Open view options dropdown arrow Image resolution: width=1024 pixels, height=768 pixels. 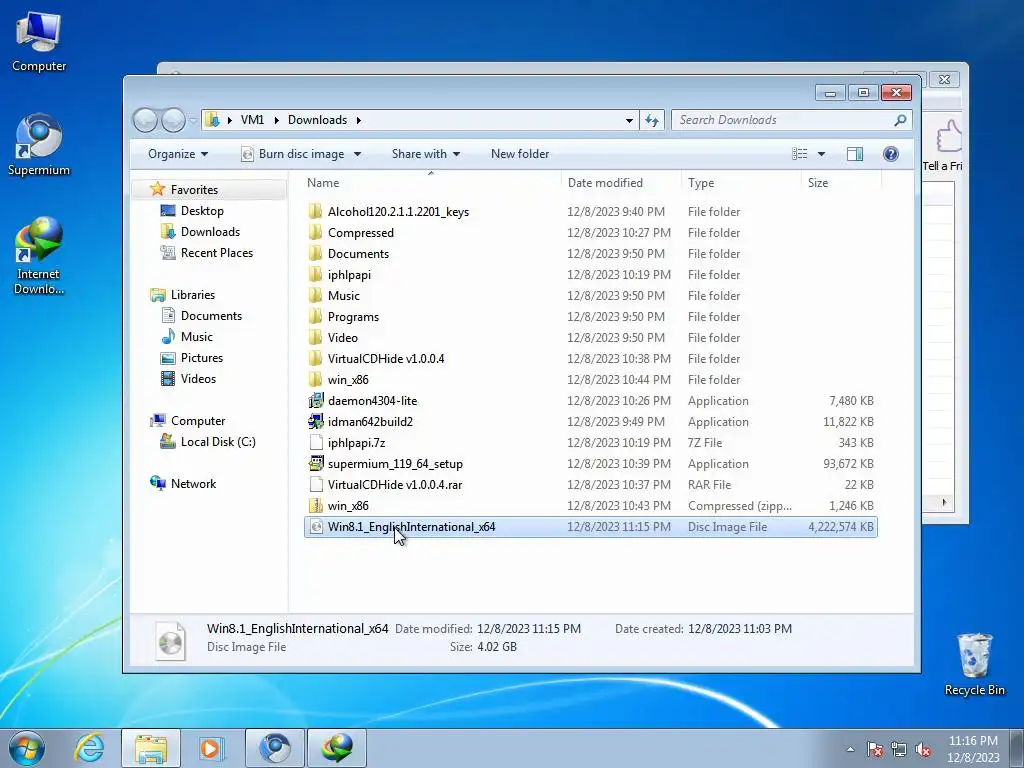pos(821,154)
